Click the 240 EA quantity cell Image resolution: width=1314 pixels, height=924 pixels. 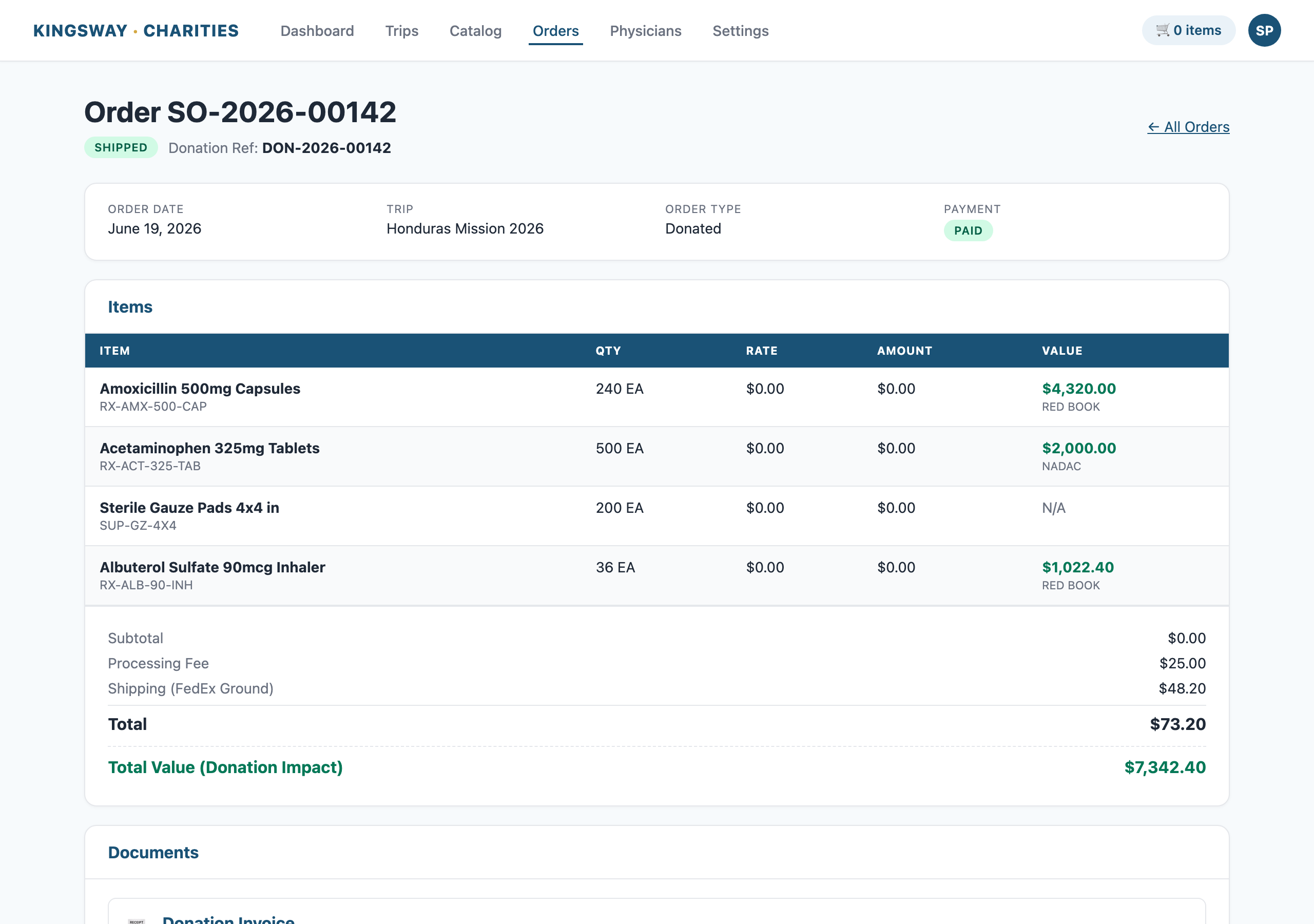point(620,389)
